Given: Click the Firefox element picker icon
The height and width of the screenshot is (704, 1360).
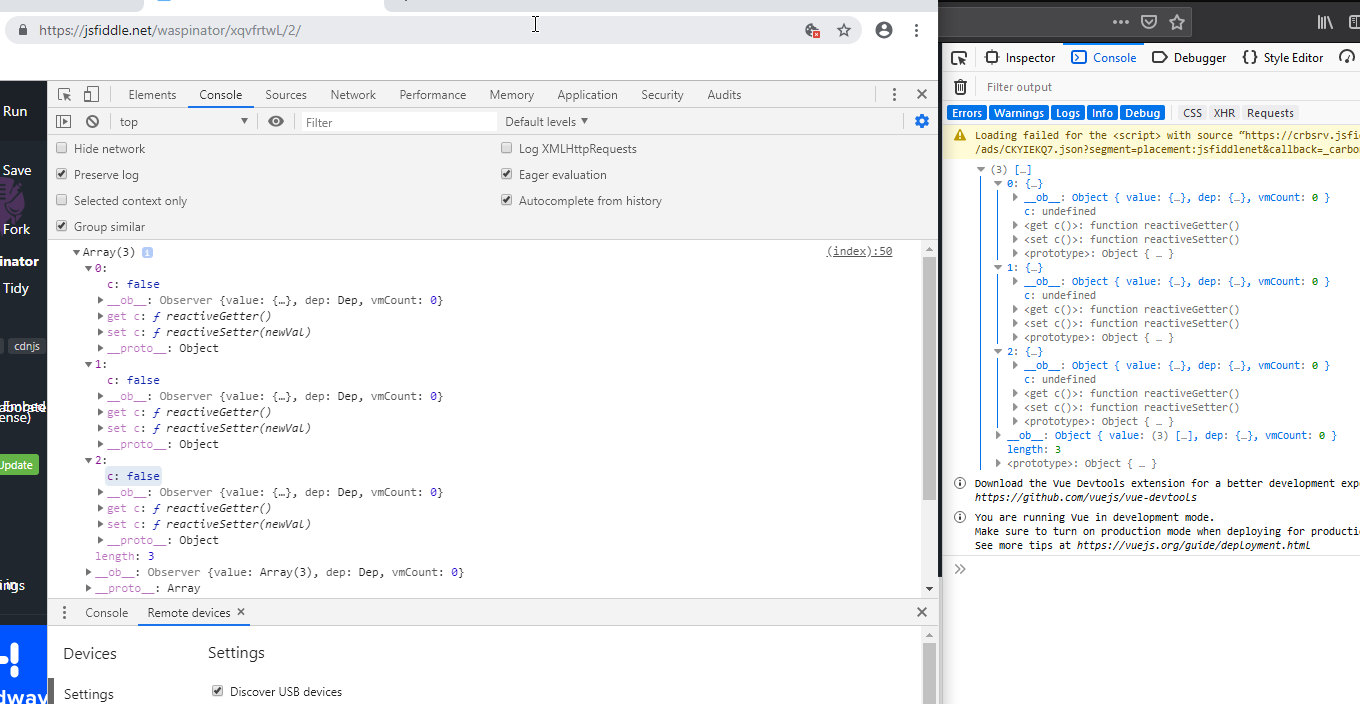Looking at the screenshot, I should pyautogui.click(x=959, y=58).
